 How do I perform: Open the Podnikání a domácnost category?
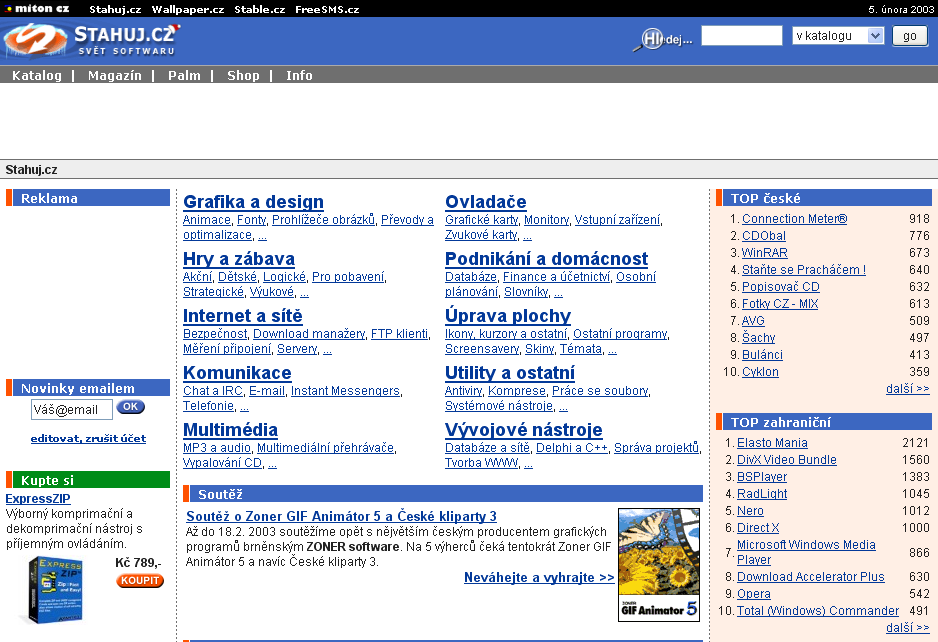(546, 258)
